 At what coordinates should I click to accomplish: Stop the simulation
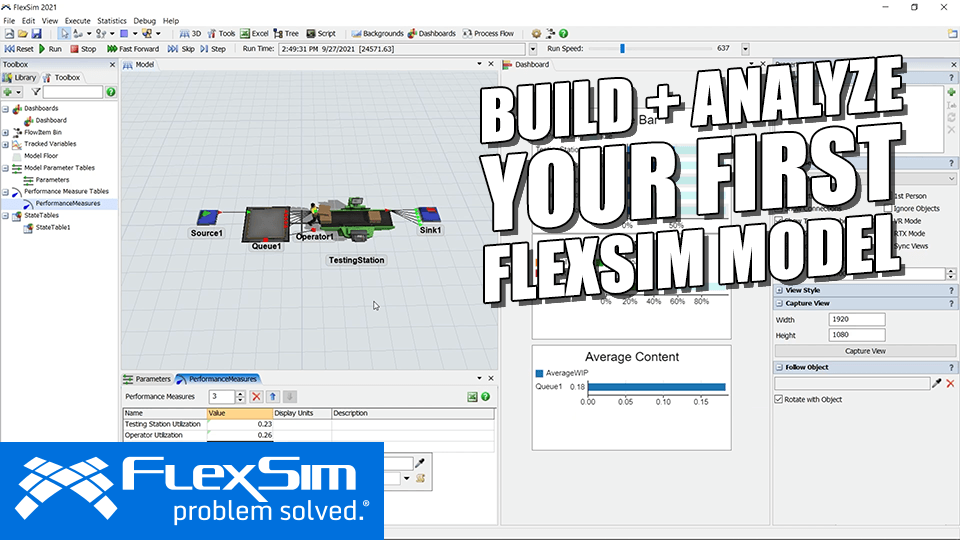(83, 49)
